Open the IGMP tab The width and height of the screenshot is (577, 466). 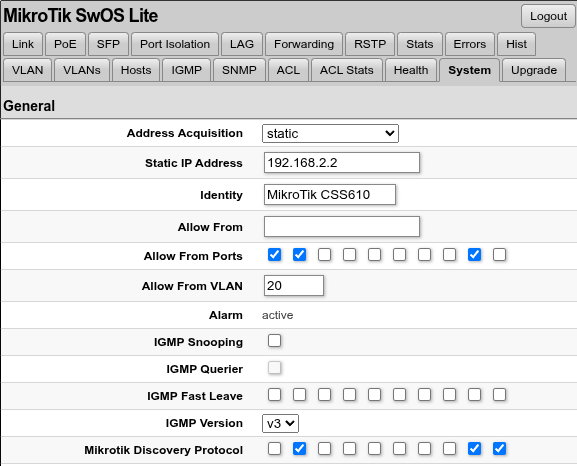coord(187,70)
